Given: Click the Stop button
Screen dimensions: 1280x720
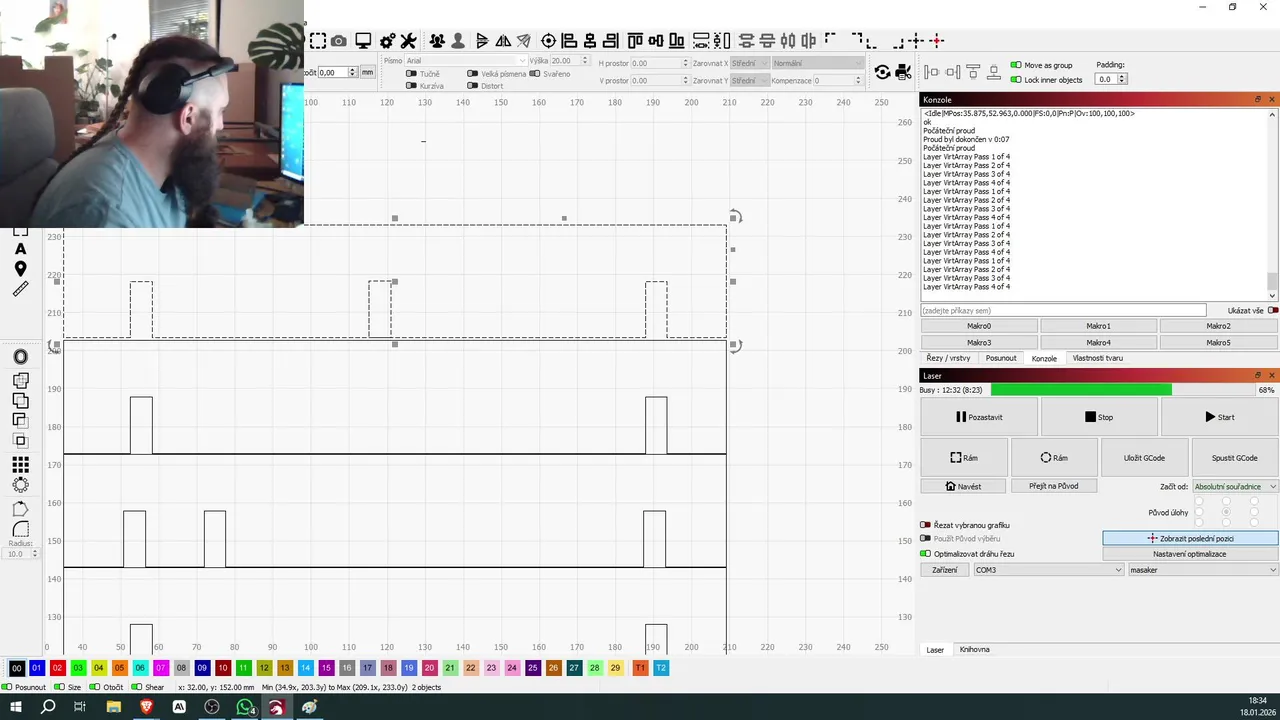Looking at the screenshot, I should coord(1098,417).
